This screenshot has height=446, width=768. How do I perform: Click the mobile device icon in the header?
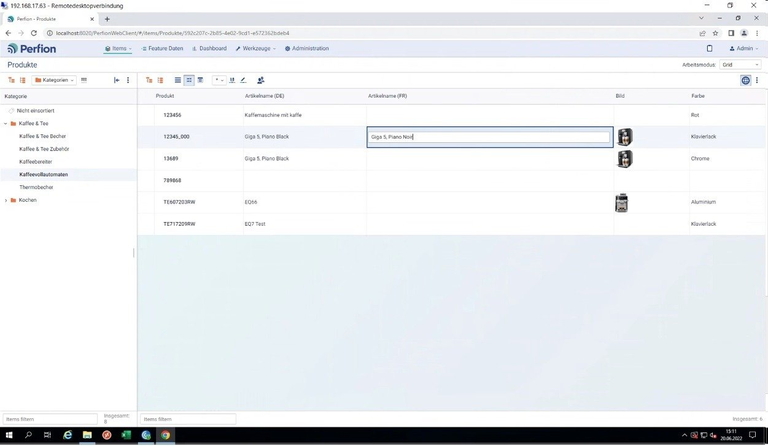click(x=709, y=48)
